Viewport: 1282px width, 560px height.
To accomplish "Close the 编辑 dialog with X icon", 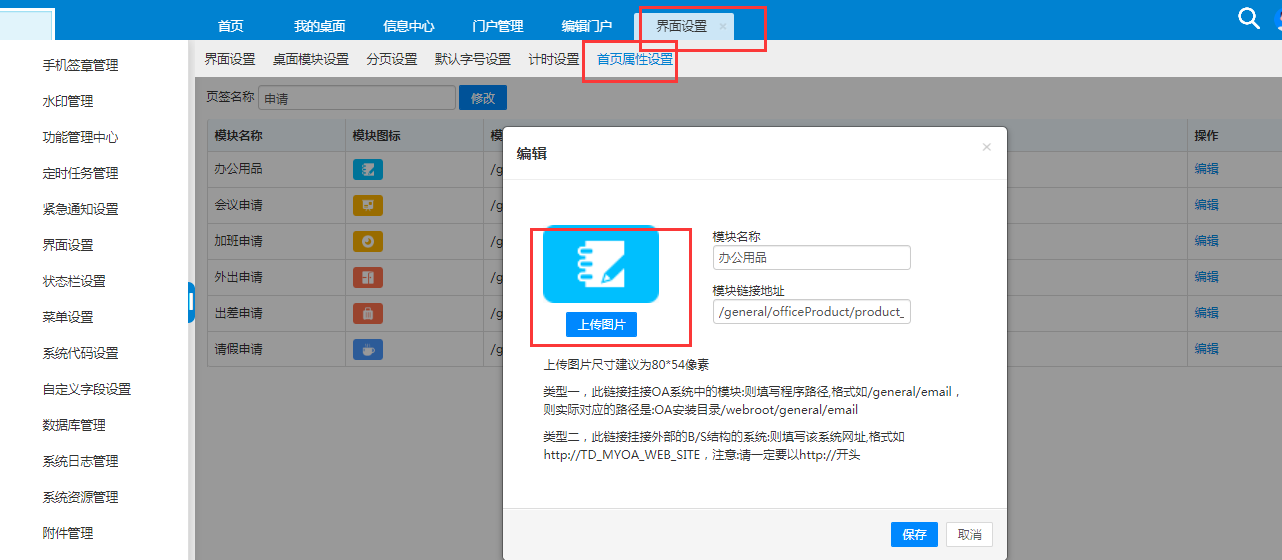I will click(986, 147).
